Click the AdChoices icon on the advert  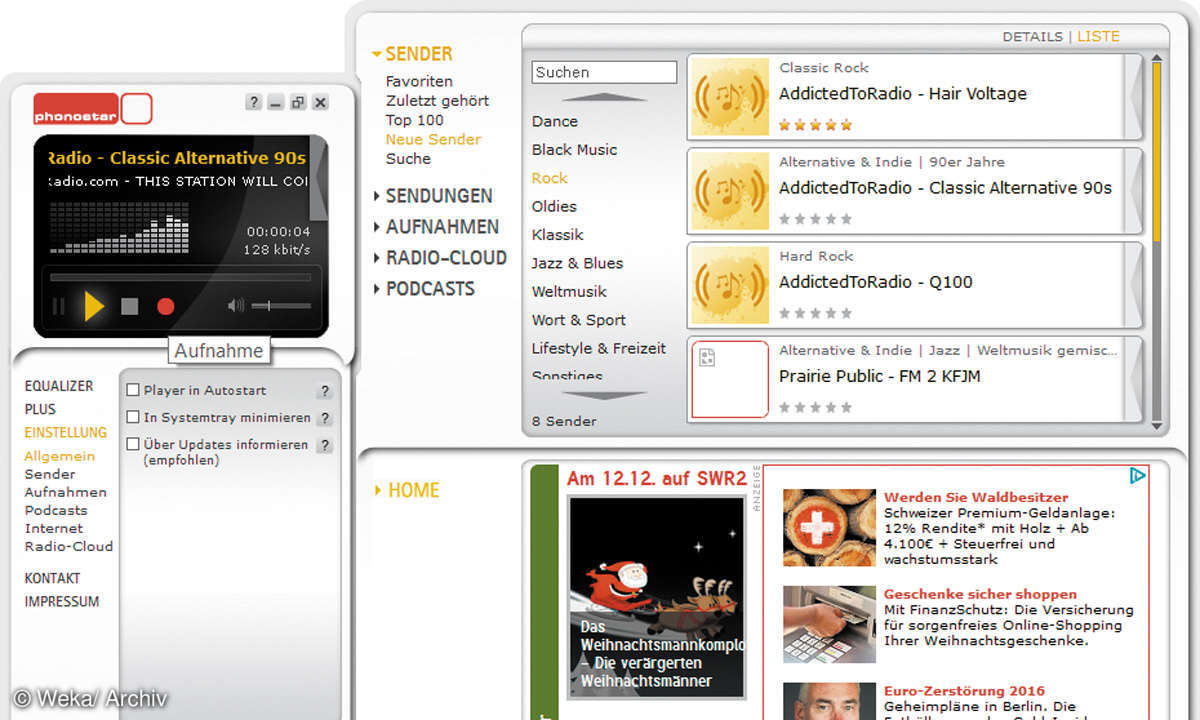click(x=1137, y=476)
